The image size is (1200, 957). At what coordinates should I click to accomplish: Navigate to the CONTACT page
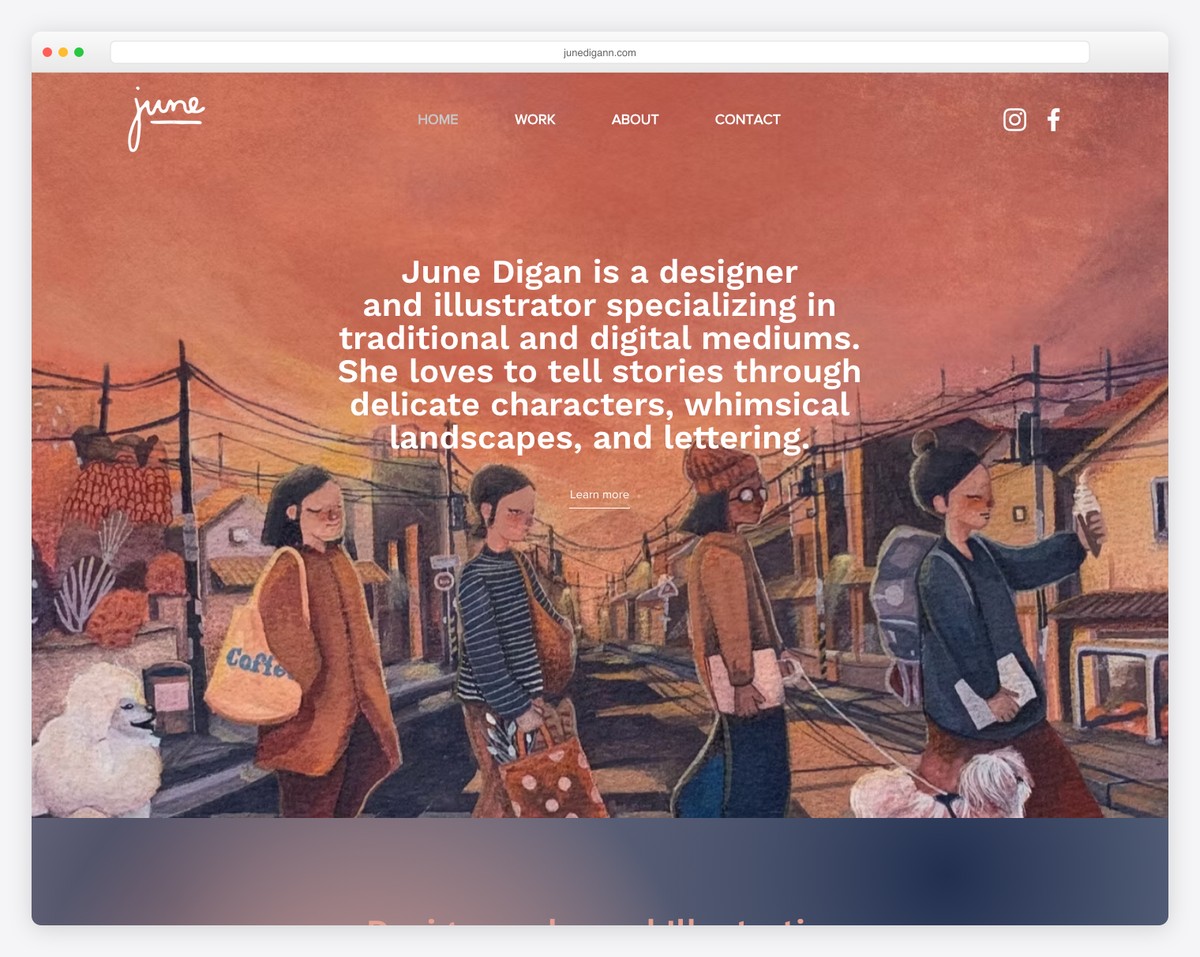coord(747,119)
